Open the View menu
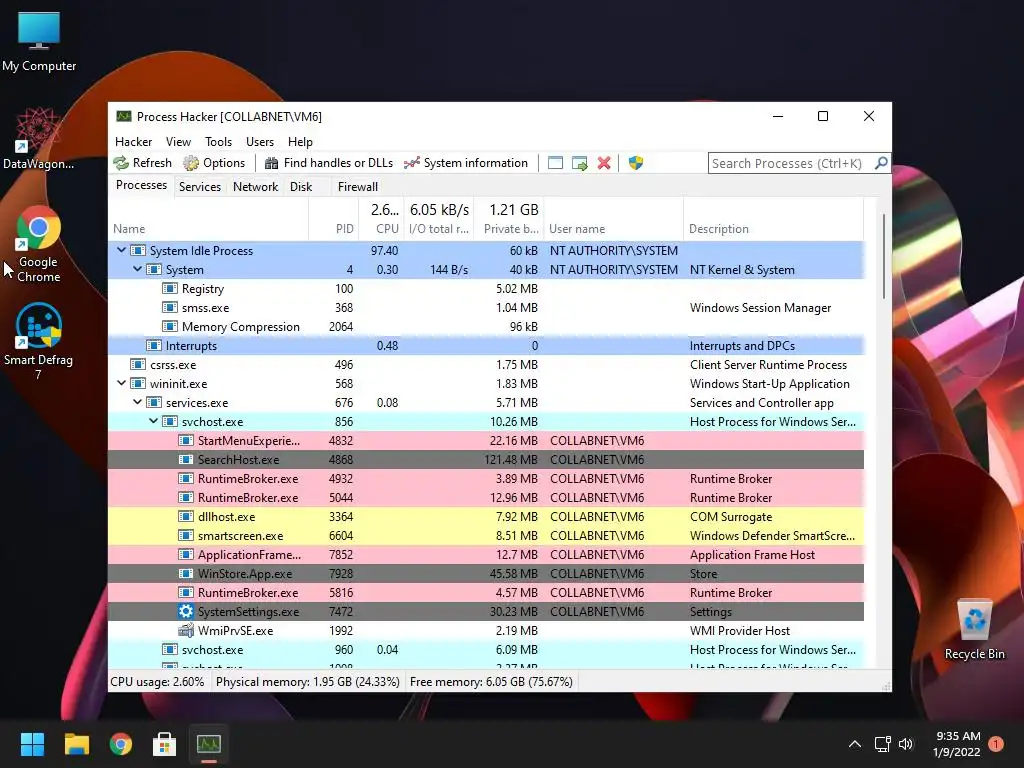The image size is (1024, 768). (x=178, y=142)
